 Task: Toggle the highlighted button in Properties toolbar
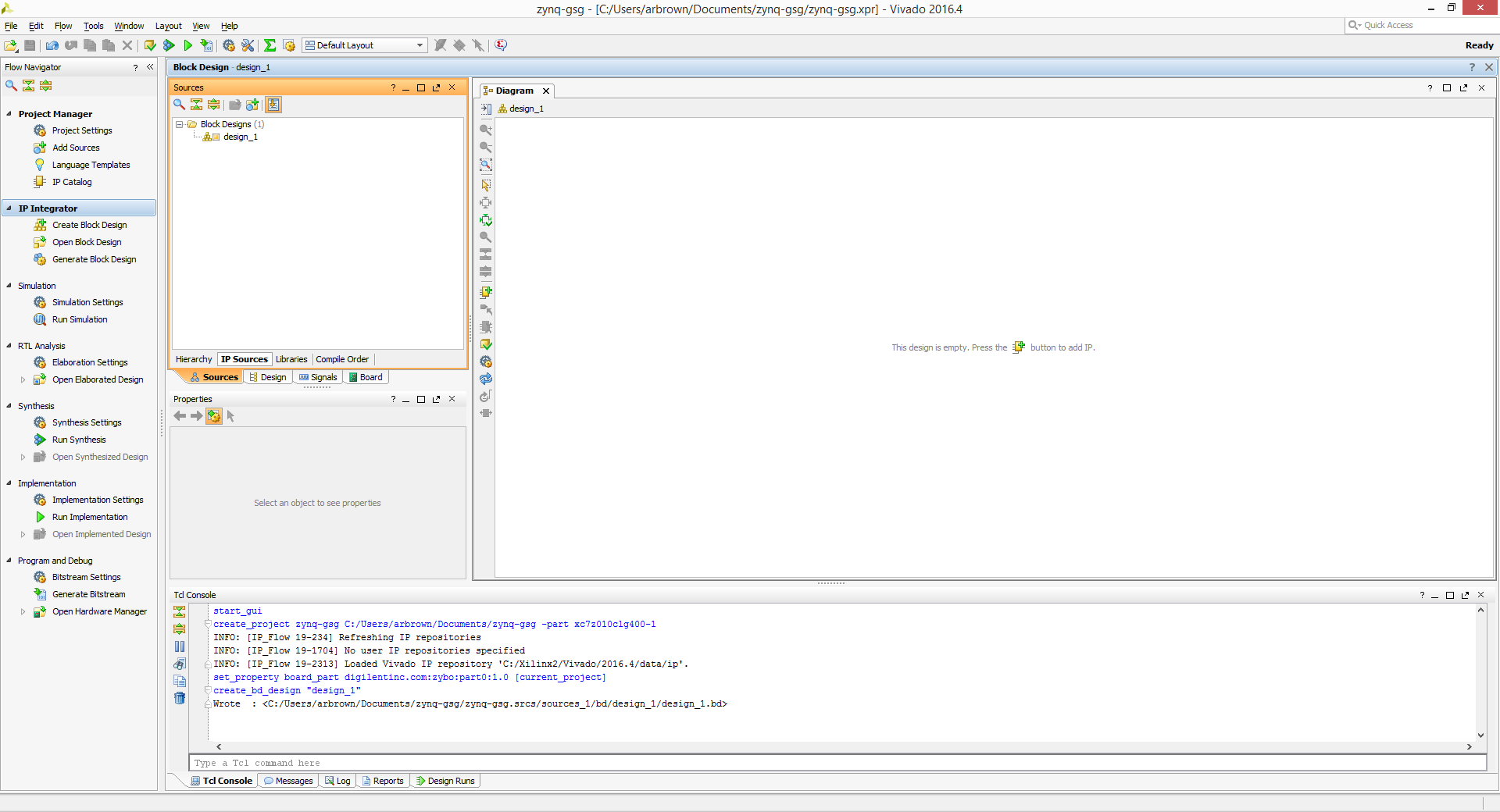[214, 416]
